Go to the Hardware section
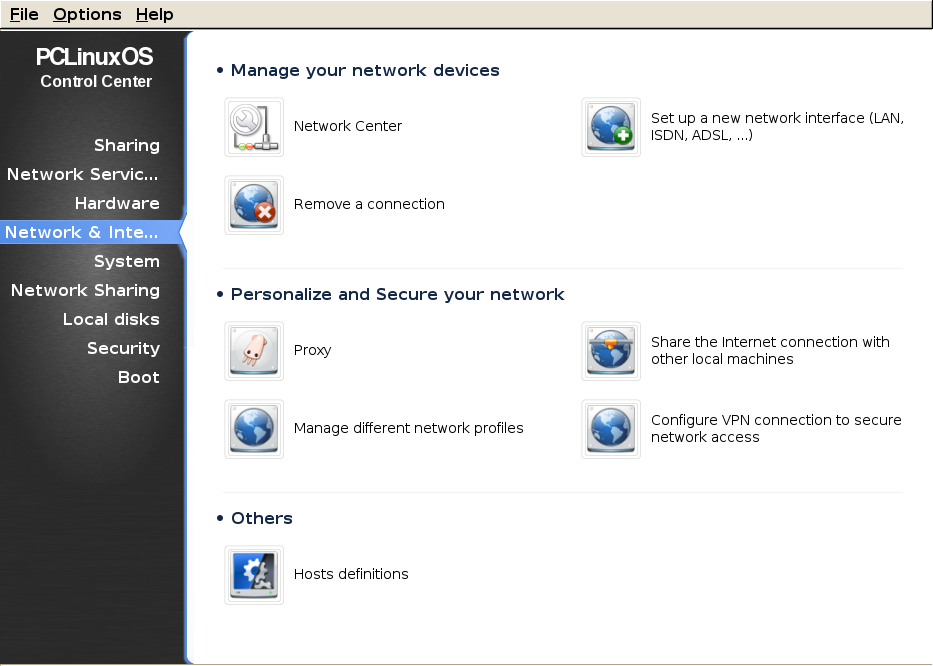933x666 pixels. pos(117,204)
